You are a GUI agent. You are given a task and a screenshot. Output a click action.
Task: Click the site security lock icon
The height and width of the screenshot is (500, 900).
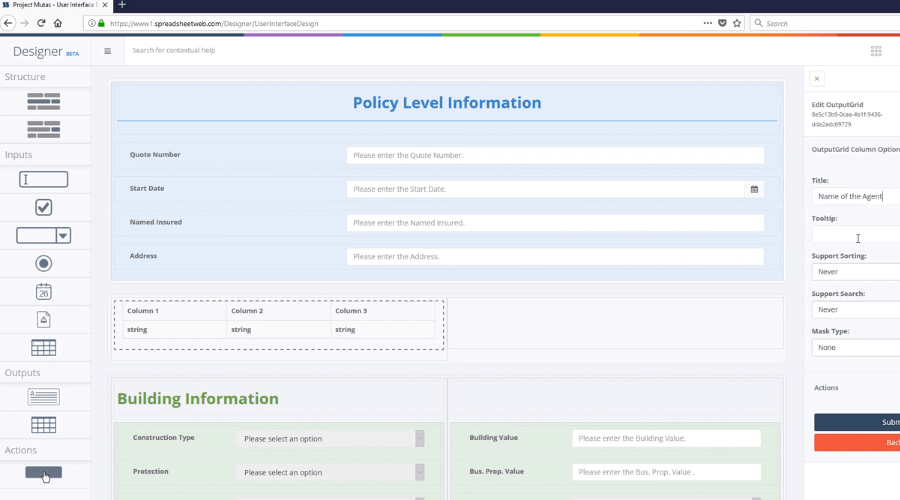pyautogui.click(x=102, y=24)
